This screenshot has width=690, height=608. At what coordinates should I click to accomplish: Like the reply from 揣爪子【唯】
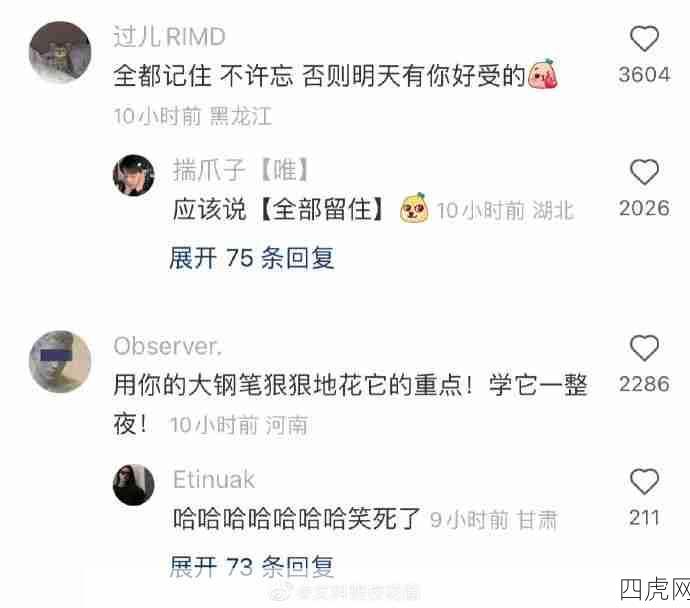[x=644, y=172]
